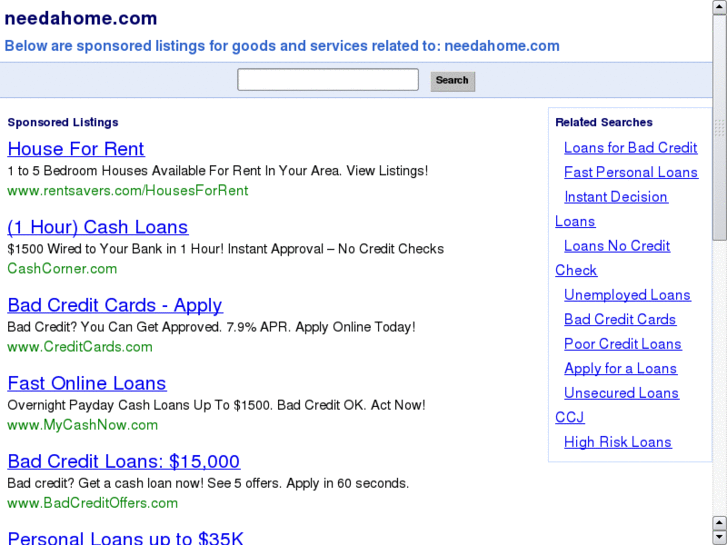The height and width of the screenshot is (545, 727).
Task: Select Bad Credit Cards related search
Action: pyautogui.click(x=620, y=319)
